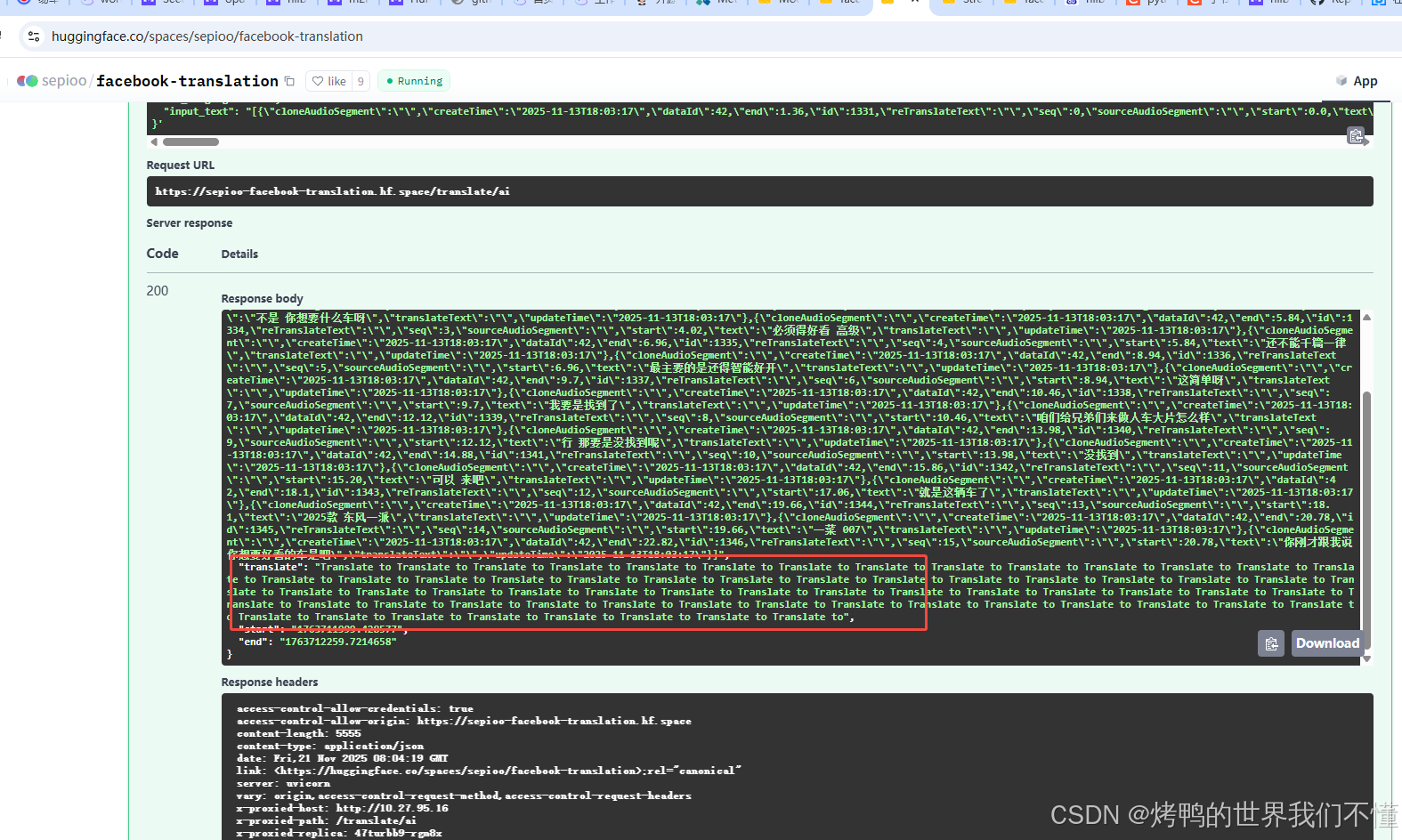
Task: Click the "input_text" line in curl box
Action: pyautogui.click(x=767, y=111)
